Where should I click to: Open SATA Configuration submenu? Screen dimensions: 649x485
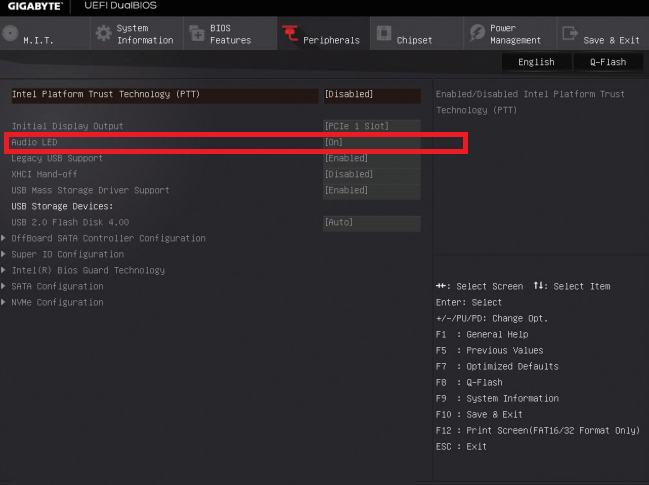click(57, 286)
